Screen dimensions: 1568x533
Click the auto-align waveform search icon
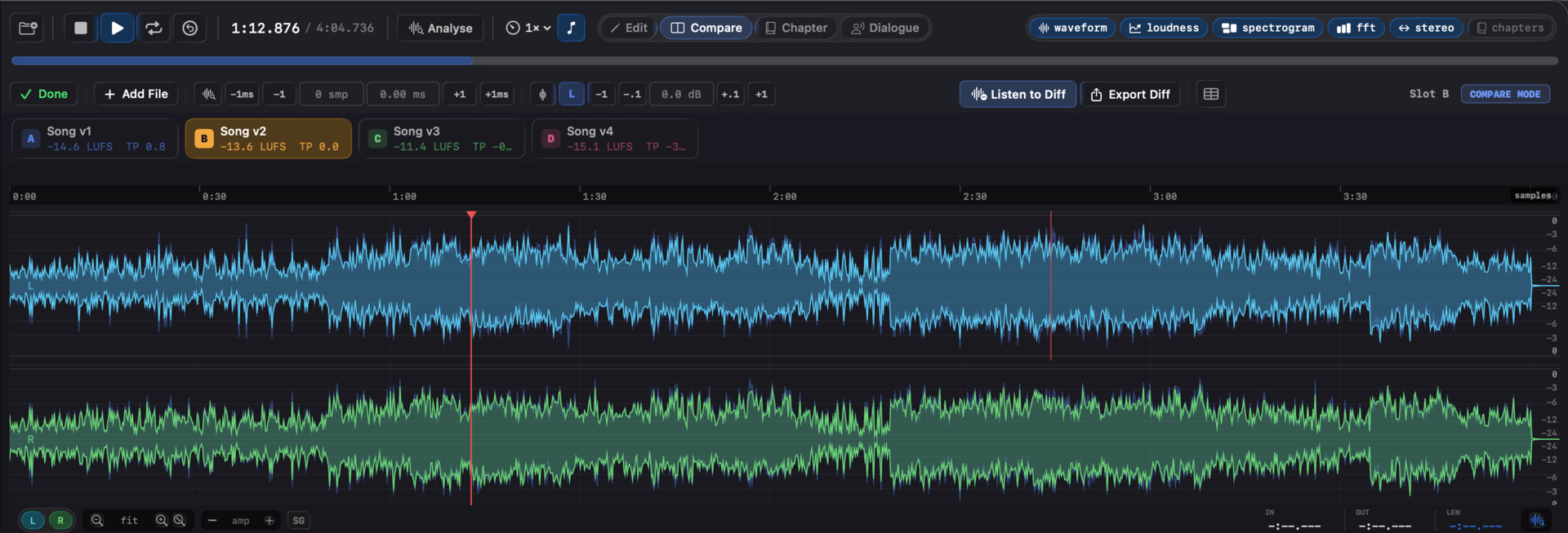tap(208, 94)
